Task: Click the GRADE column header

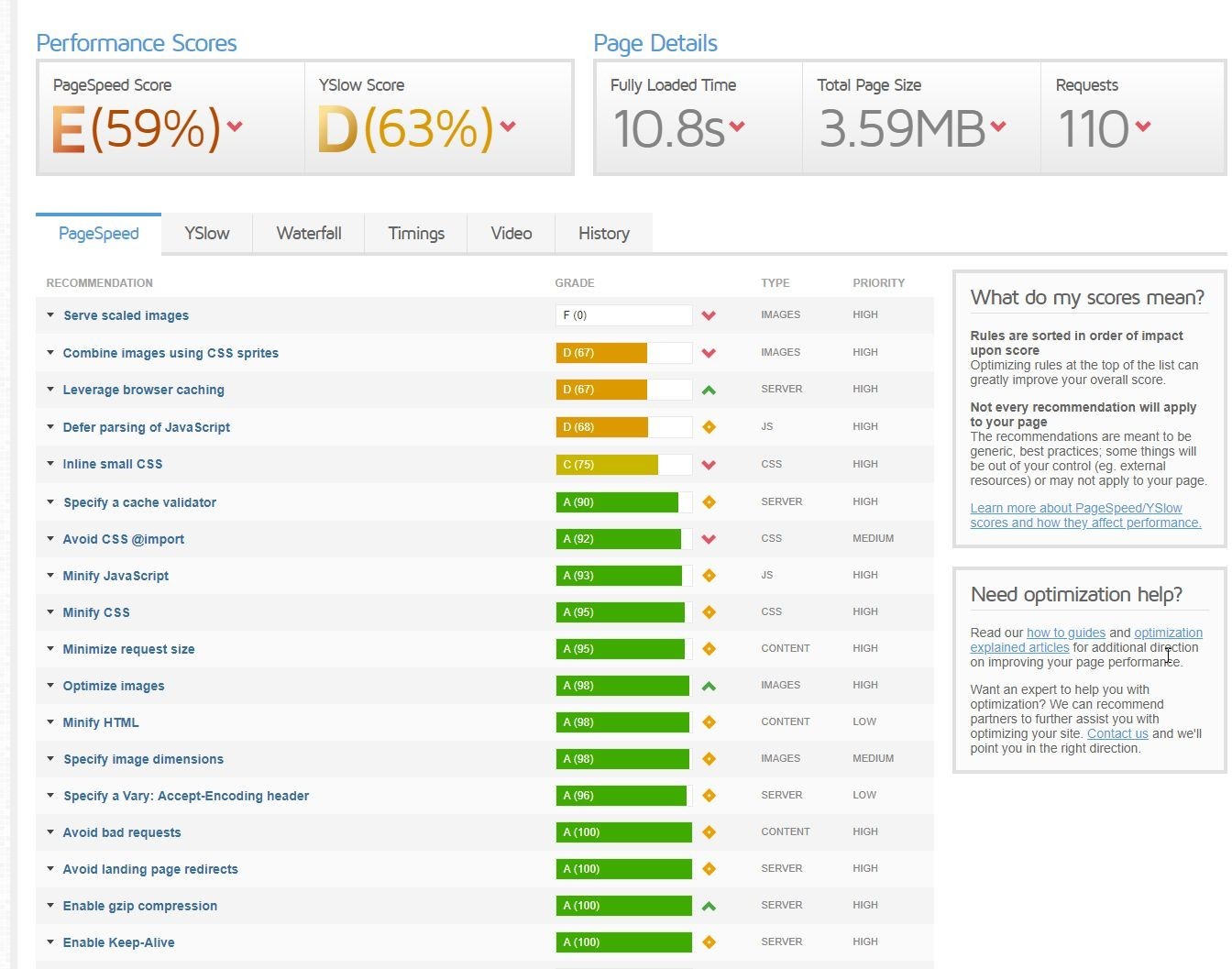Action: pyautogui.click(x=575, y=283)
